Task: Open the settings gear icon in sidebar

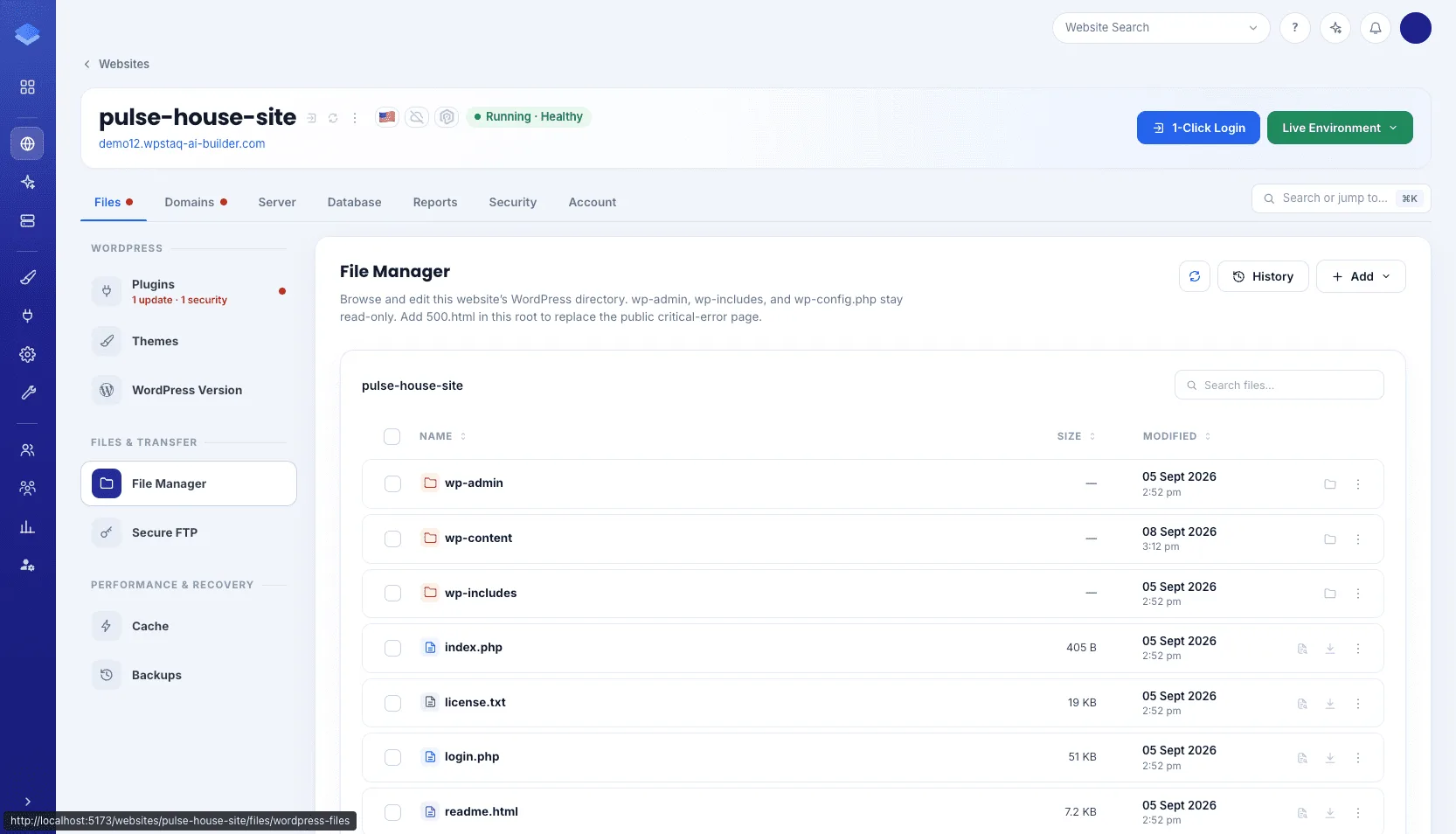Action: tap(28, 354)
